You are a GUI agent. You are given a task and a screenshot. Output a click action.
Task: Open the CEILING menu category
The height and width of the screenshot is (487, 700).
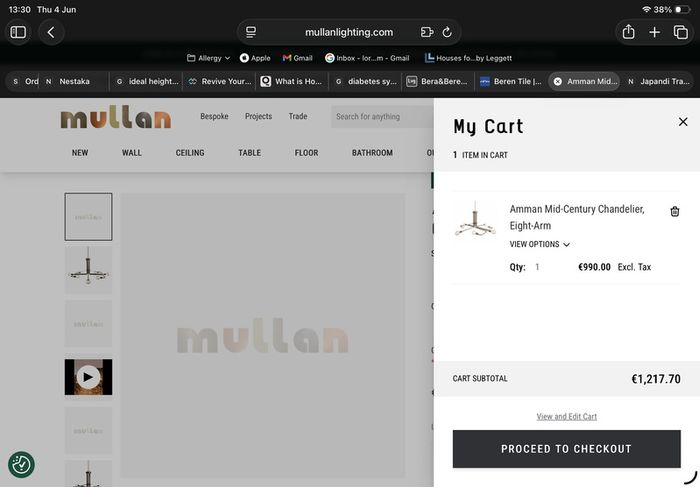190,153
